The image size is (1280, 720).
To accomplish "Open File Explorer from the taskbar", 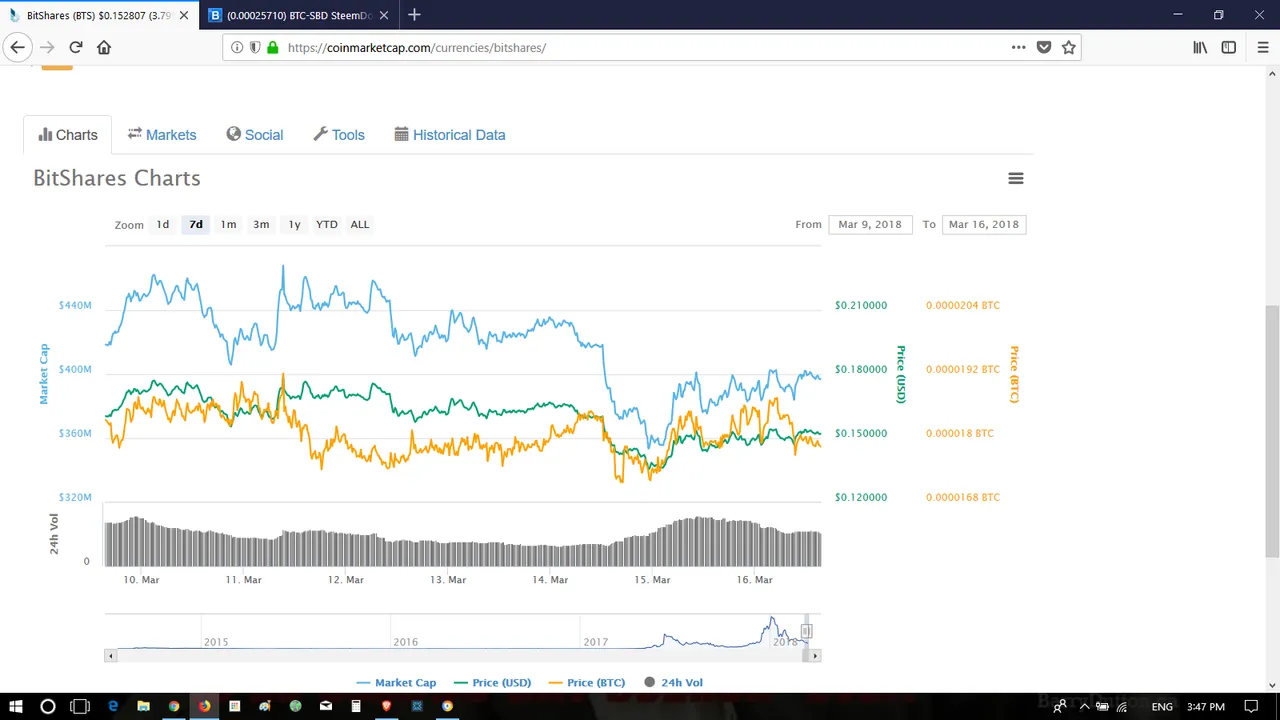I will [143, 706].
